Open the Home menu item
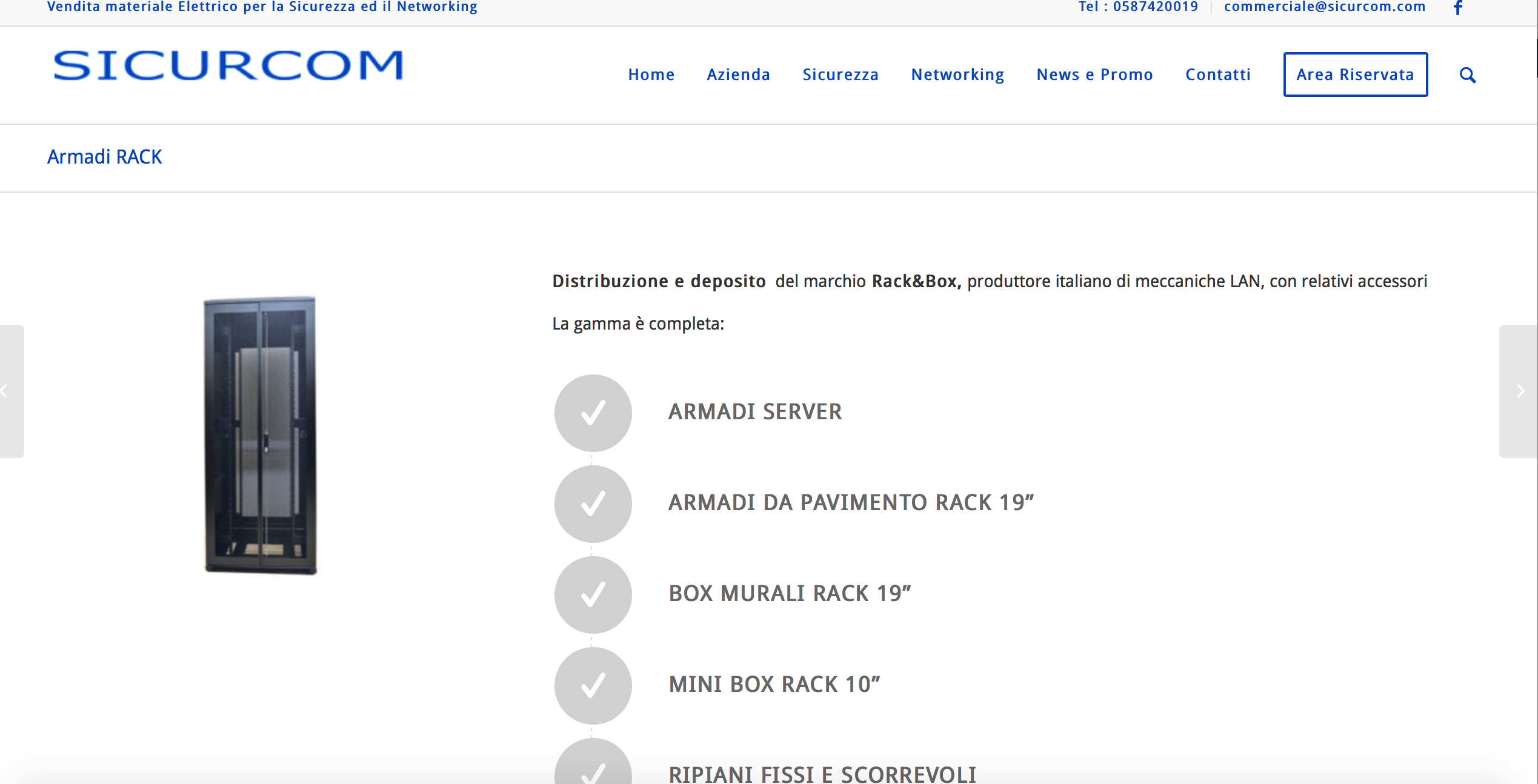 click(651, 75)
